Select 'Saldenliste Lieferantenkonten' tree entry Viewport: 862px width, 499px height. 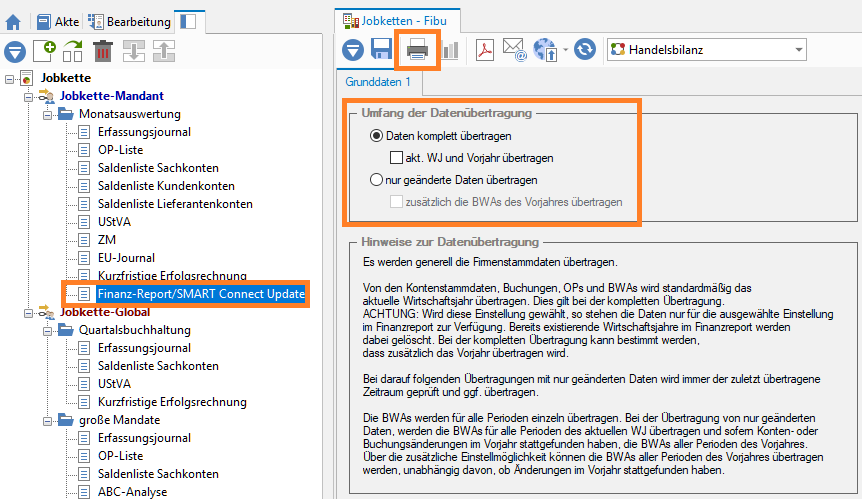click(x=175, y=204)
